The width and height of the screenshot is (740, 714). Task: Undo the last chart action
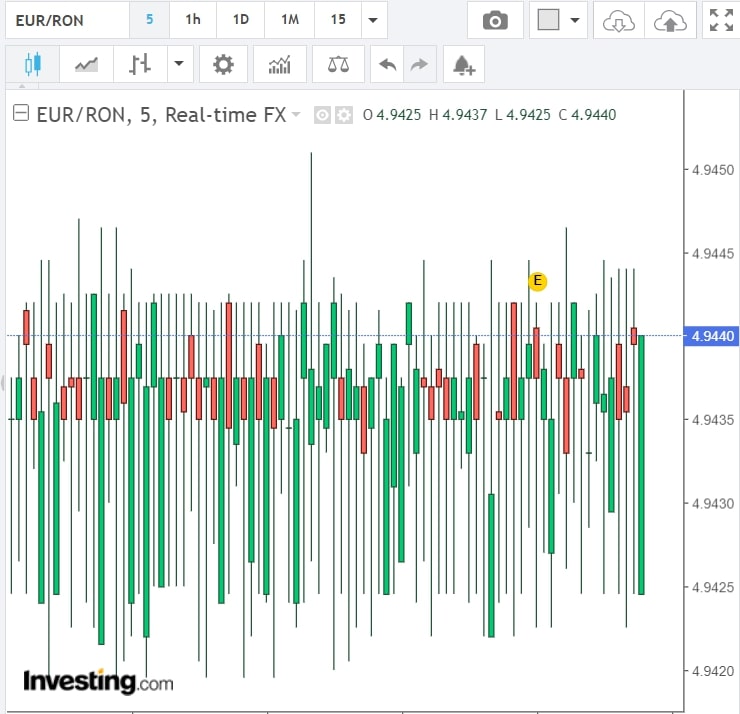(x=387, y=65)
